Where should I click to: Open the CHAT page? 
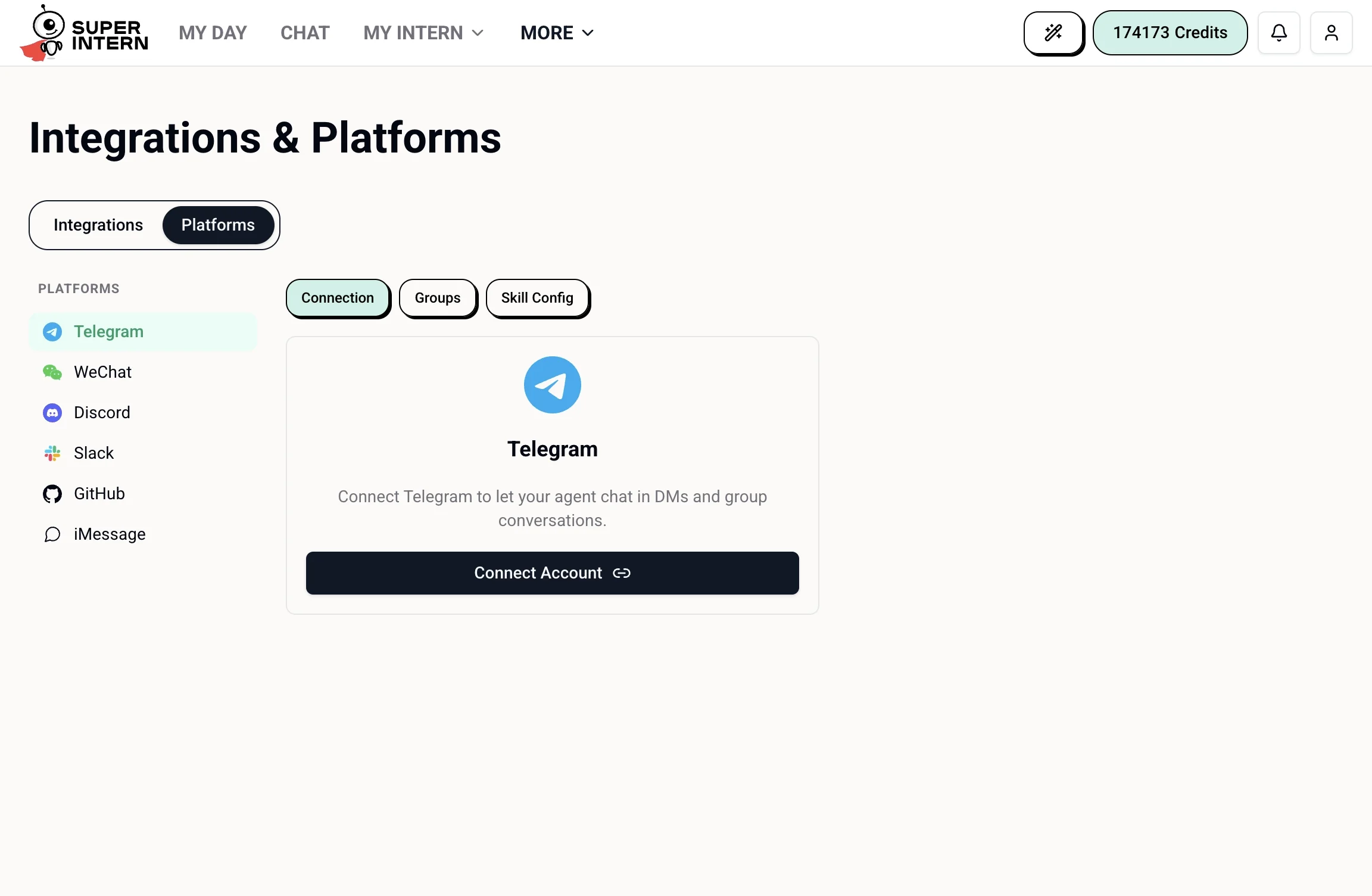[305, 33]
